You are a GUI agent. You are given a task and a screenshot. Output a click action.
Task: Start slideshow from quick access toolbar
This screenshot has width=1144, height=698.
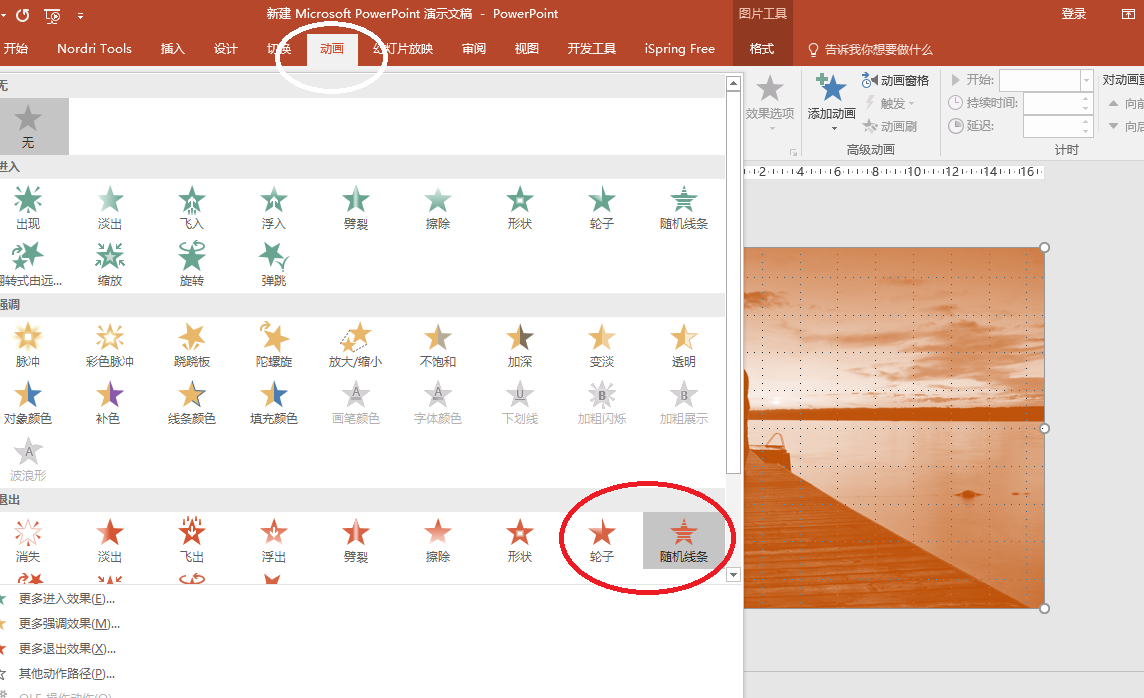tap(53, 15)
